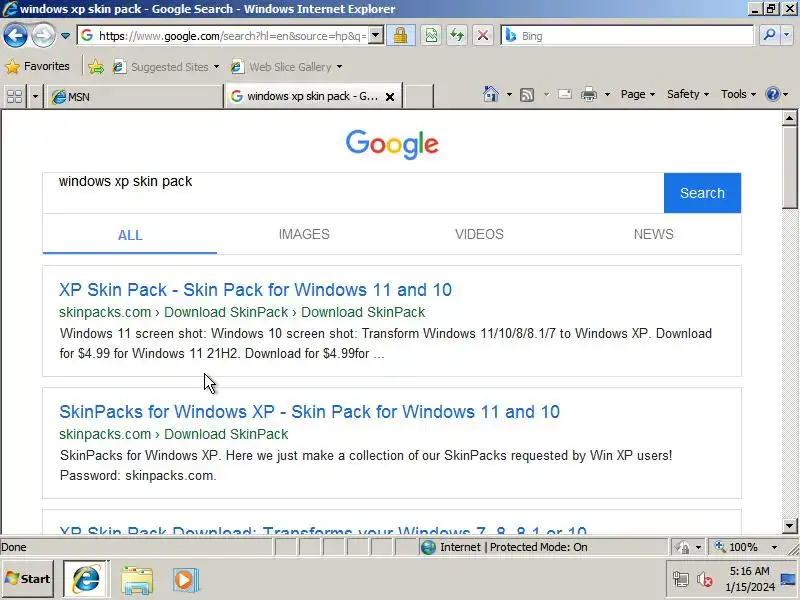The height and width of the screenshot is (600, 800).
Task: Expand the tab list dropdown arrow
Action: tap(35, 96)
